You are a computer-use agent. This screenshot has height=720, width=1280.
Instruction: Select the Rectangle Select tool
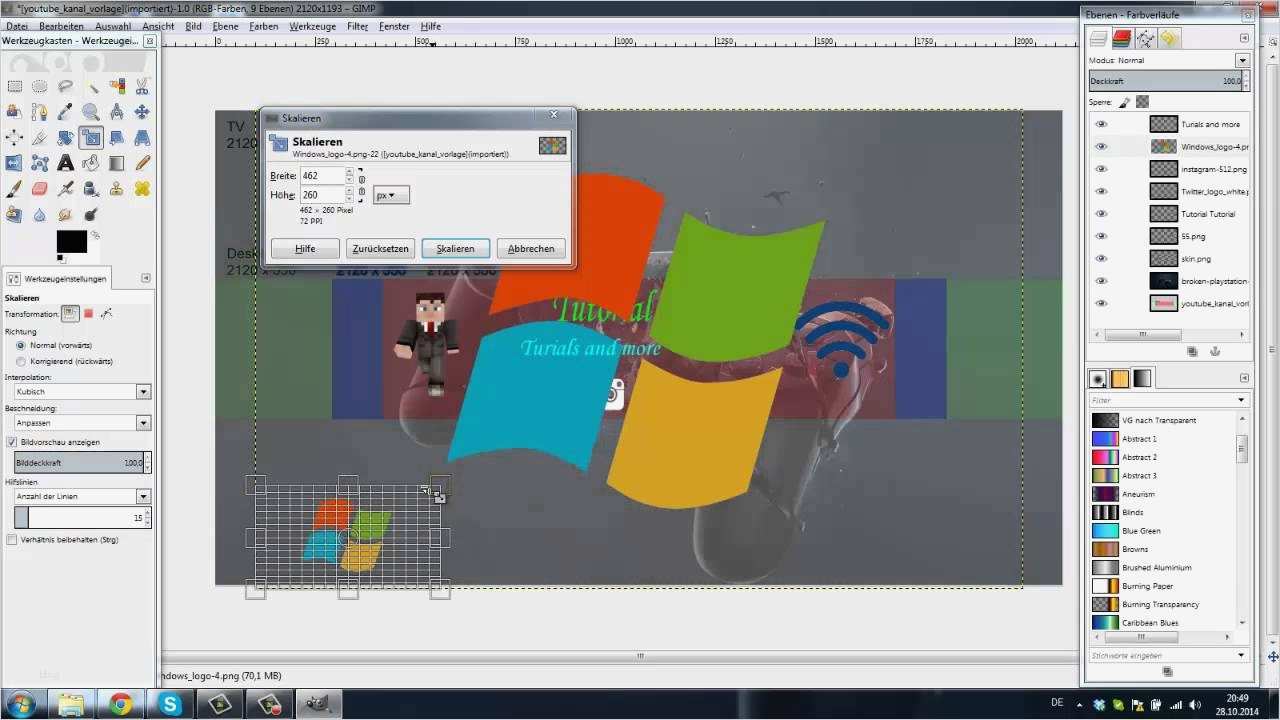point(14,86)
